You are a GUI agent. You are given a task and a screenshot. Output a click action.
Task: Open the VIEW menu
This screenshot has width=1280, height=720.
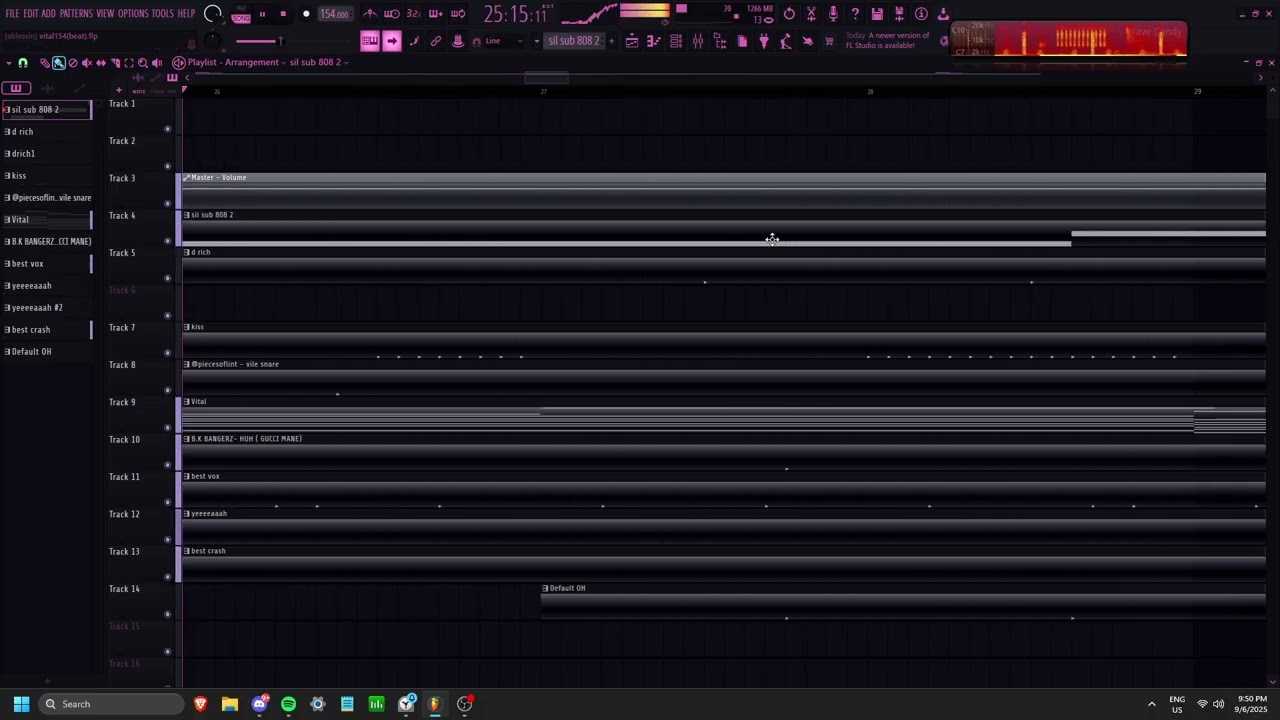coord(105,14)
